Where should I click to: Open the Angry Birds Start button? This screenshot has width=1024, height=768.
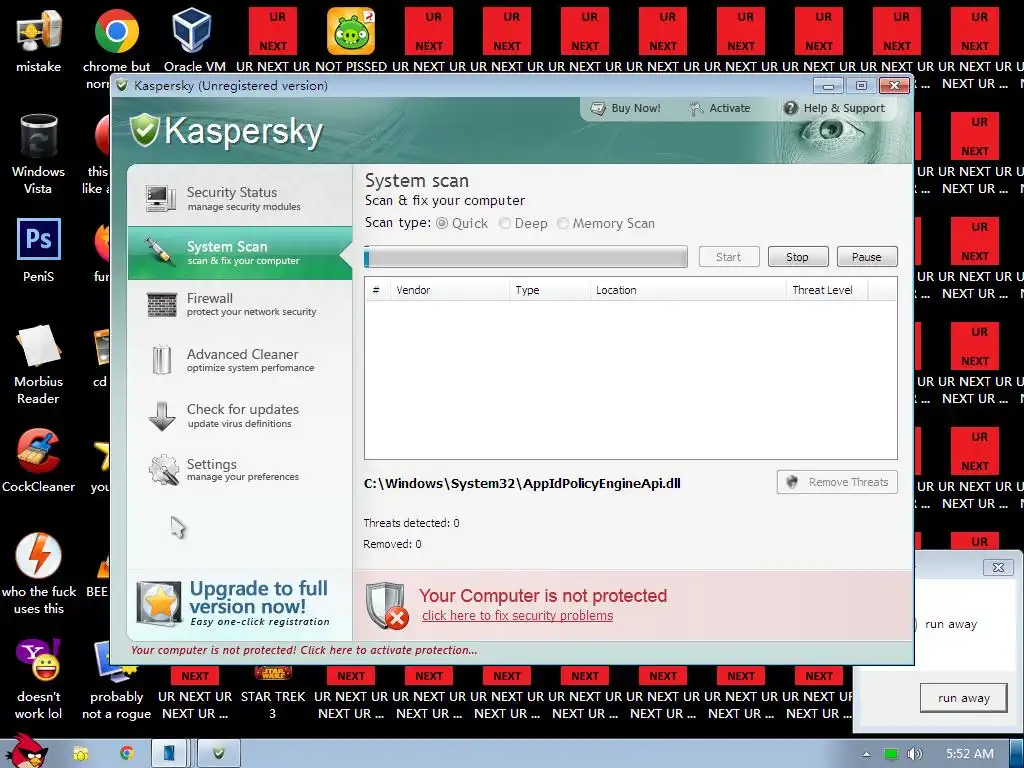click(27, 752)
